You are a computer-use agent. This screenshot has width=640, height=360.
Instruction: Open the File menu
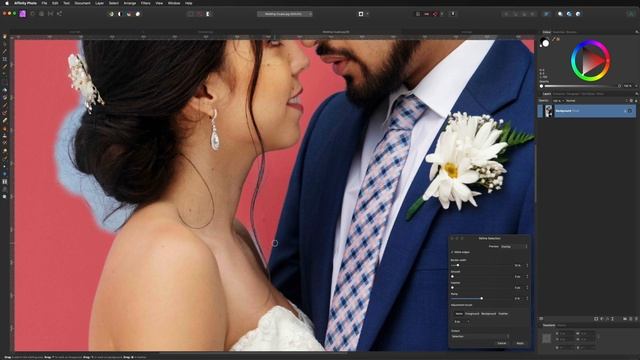(44, 3)
